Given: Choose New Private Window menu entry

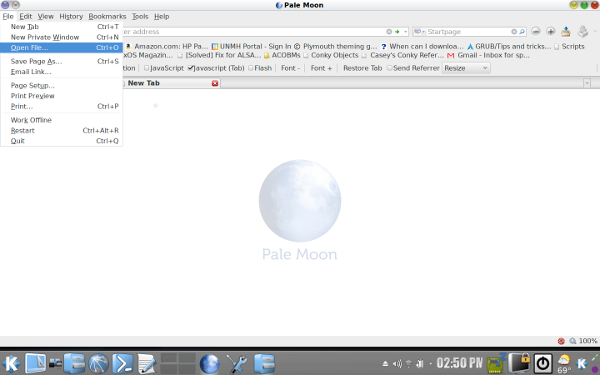Looking at the screenshot, I should [x=61, y=37].
